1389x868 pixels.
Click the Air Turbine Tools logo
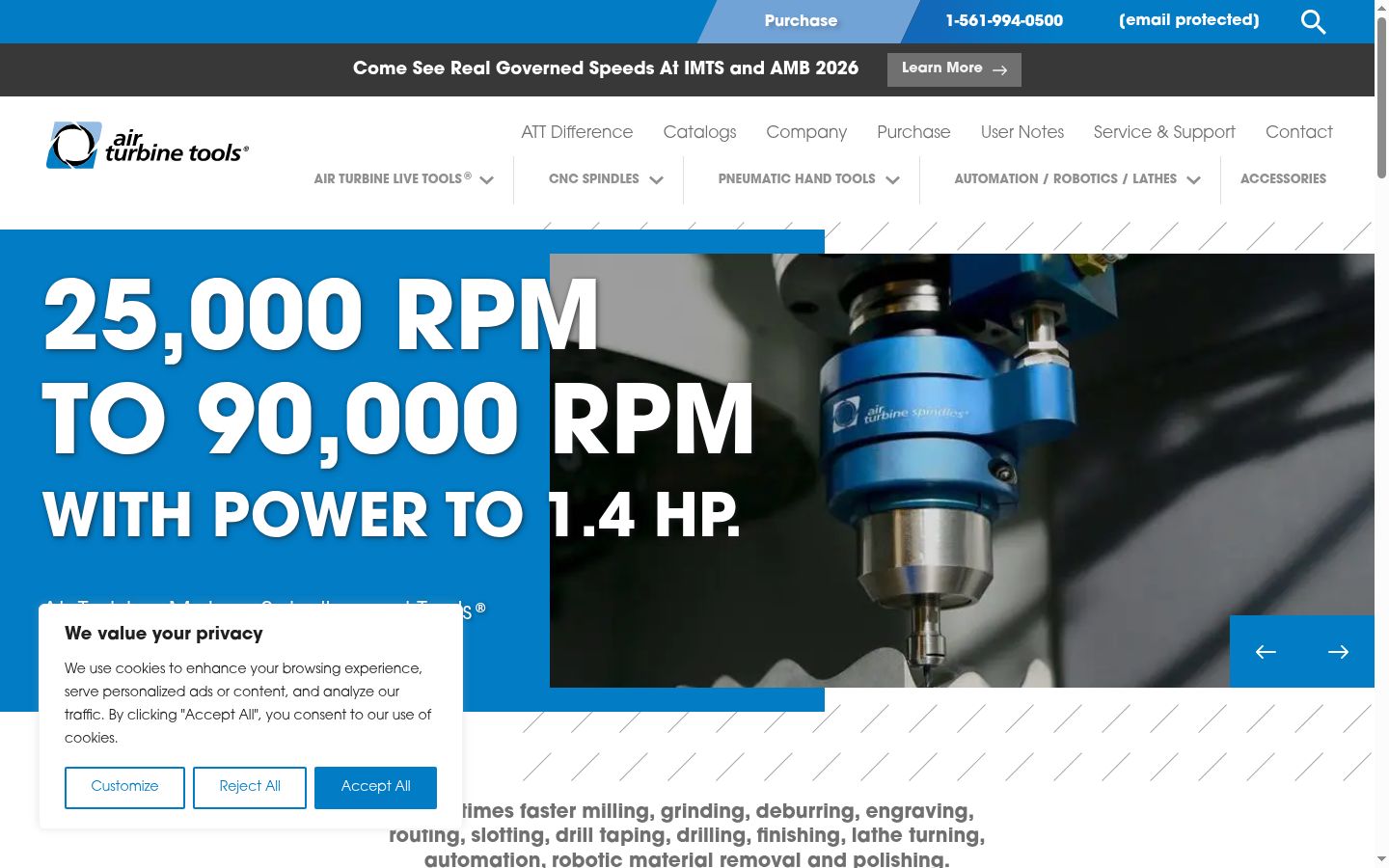point(148,146)
